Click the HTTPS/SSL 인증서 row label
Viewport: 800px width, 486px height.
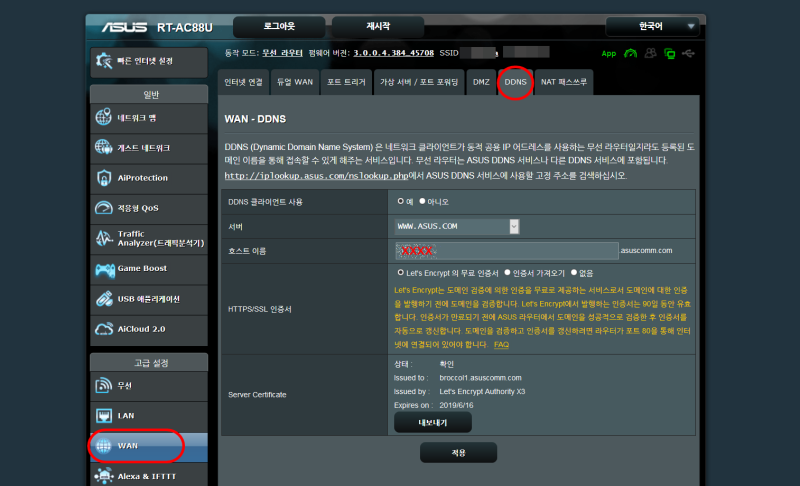(x=260, y=309)
